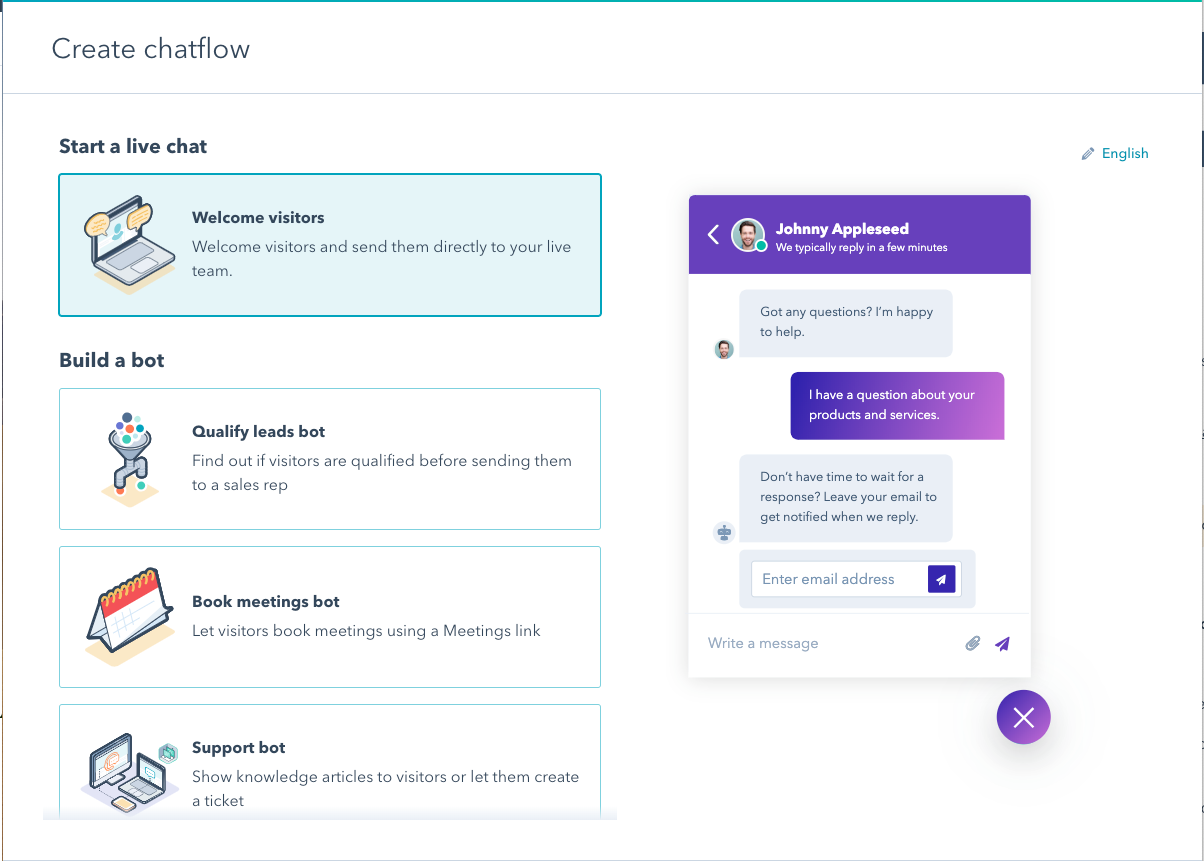
Task: Close the chat widget with the round X
Action: 1023,717
